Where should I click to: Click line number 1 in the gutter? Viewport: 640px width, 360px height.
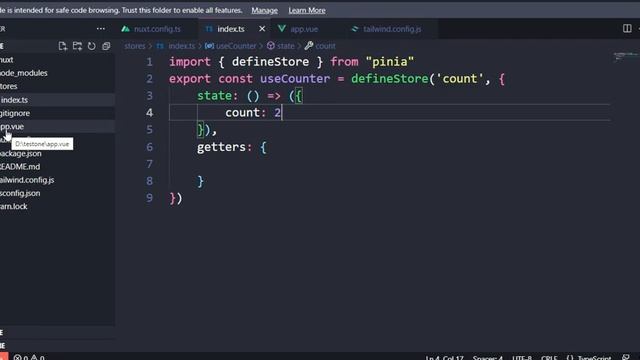[149, 62]
